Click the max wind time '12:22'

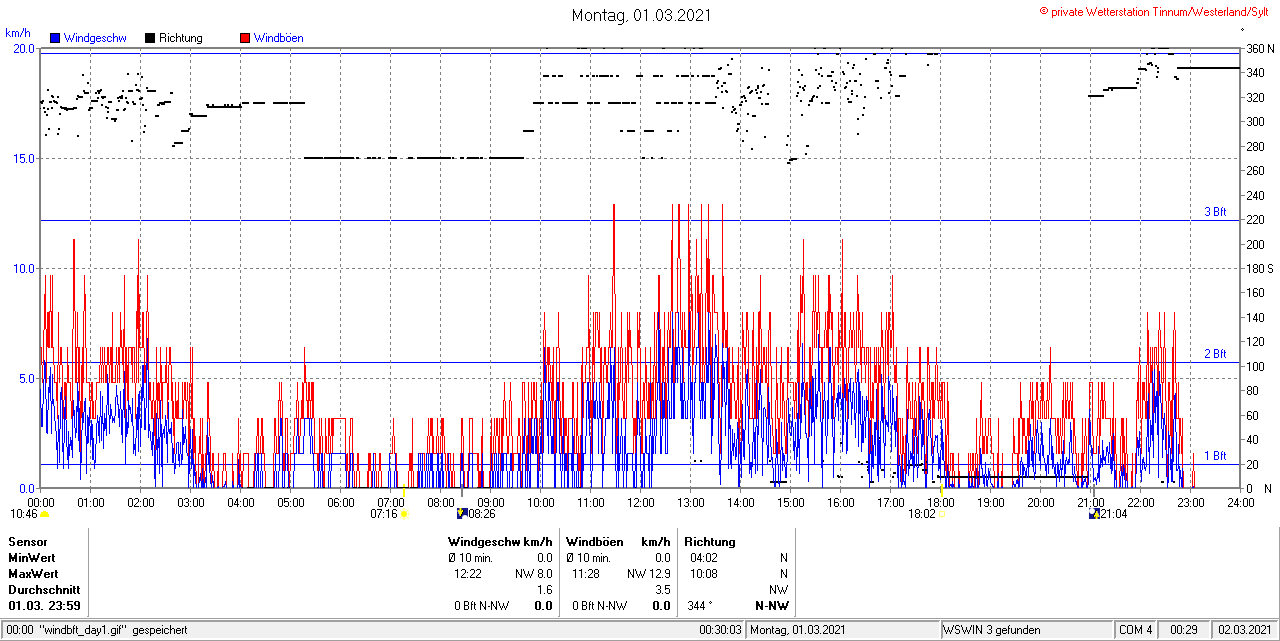[469, 574]
